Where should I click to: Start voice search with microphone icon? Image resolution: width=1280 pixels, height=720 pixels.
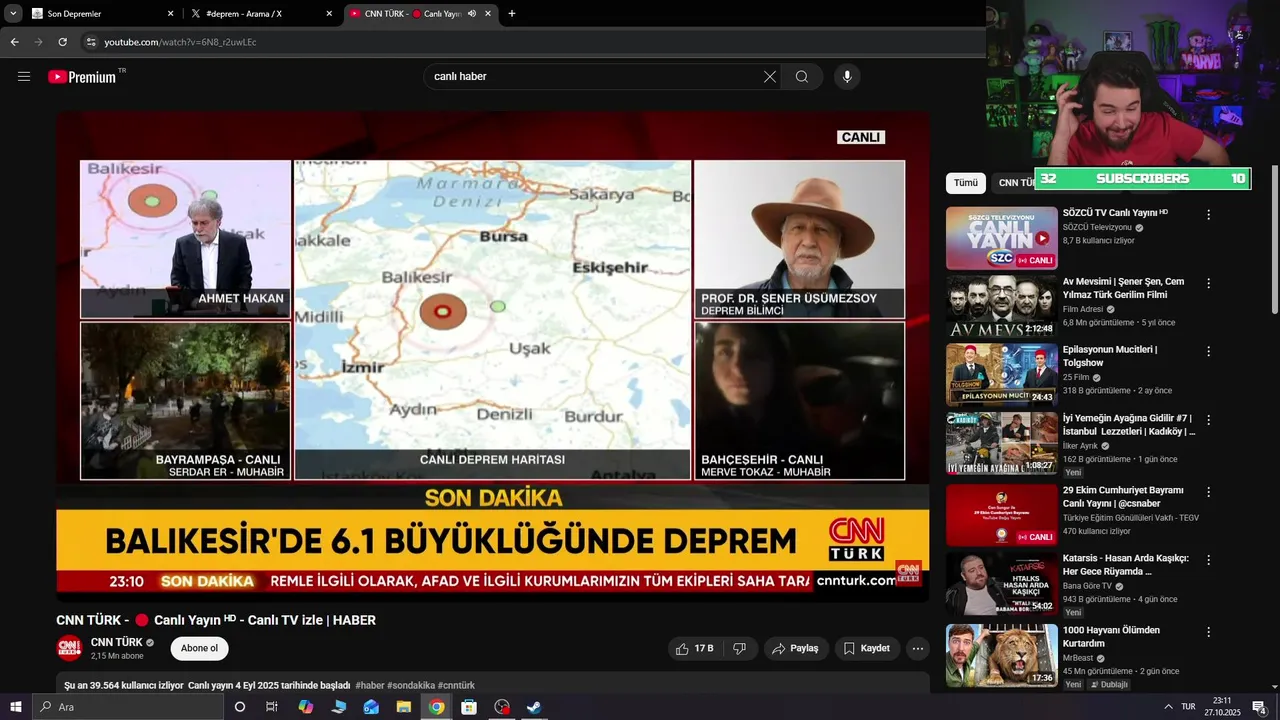(x=847, y=77)
